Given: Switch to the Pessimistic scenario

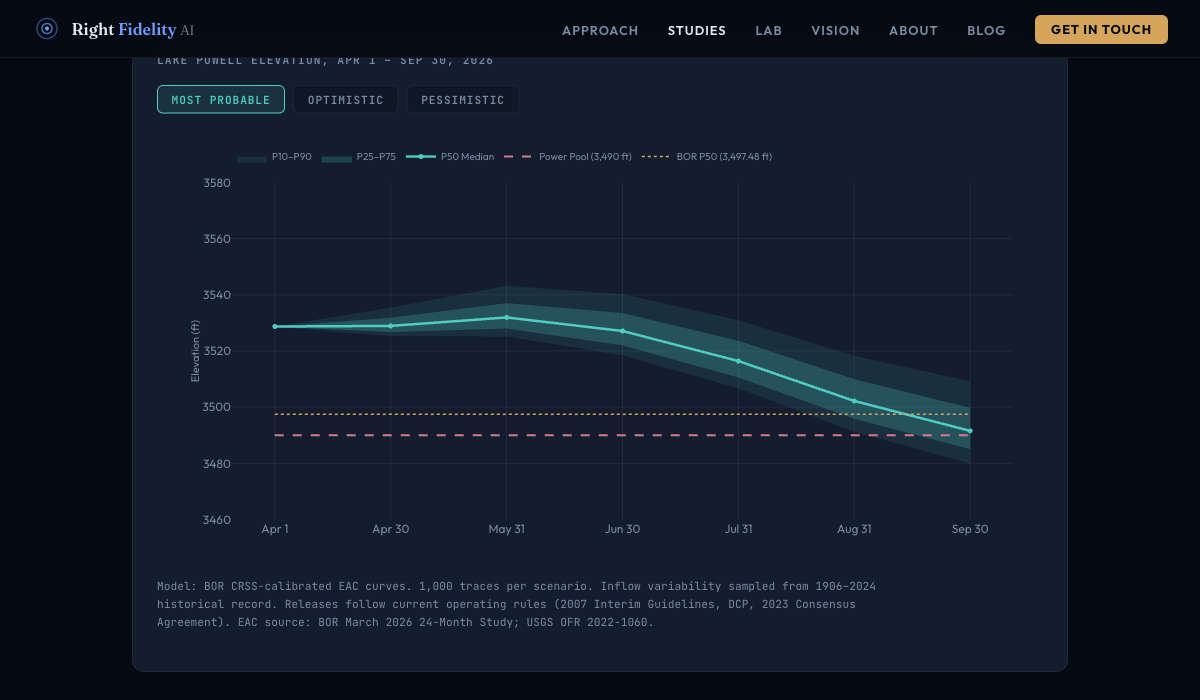Looking at the screenshot, I should tap(462, 100).
